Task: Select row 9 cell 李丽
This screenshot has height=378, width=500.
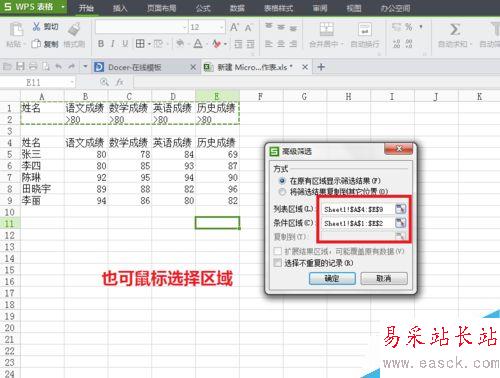Action: point(42,200)
